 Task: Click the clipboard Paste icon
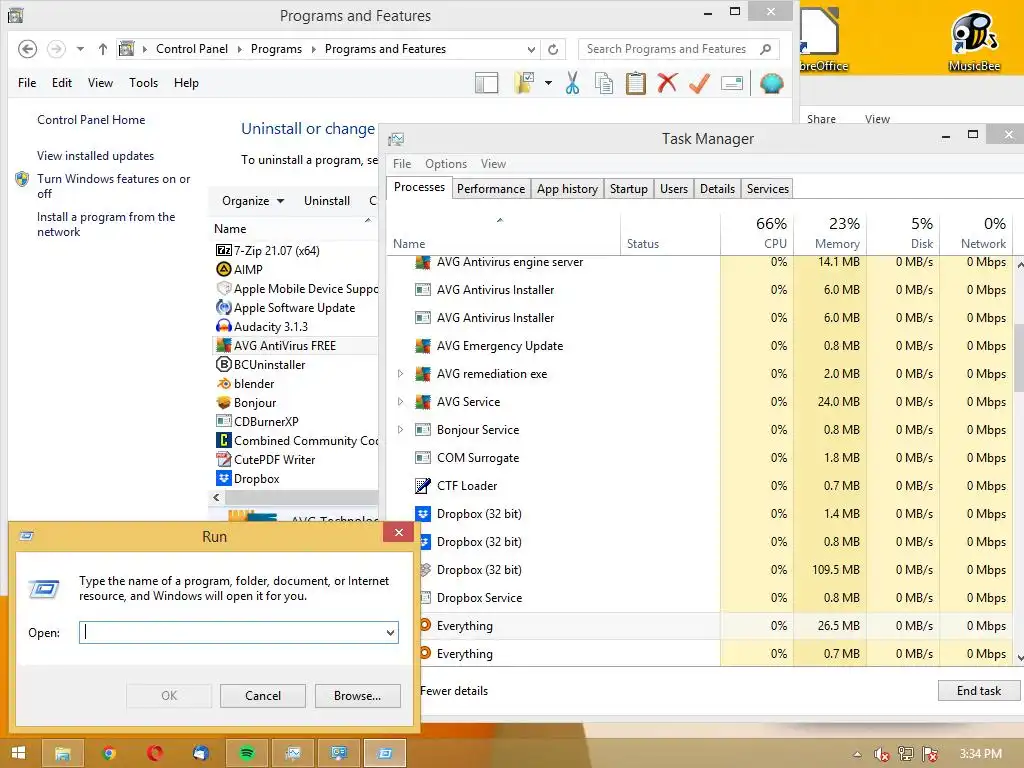click(x=635, y=84)
